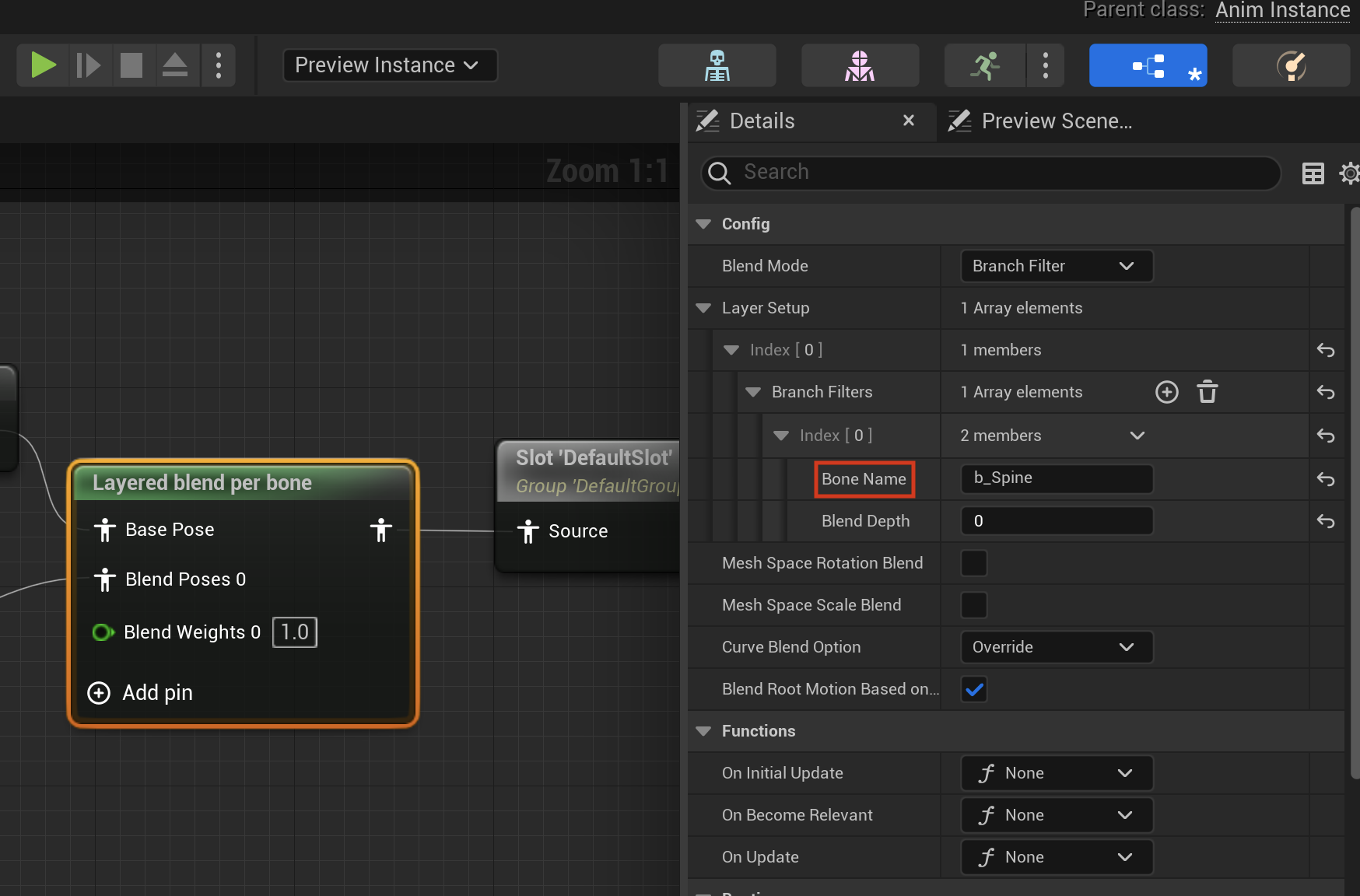Click the frame advance step button

click(88, 65)
